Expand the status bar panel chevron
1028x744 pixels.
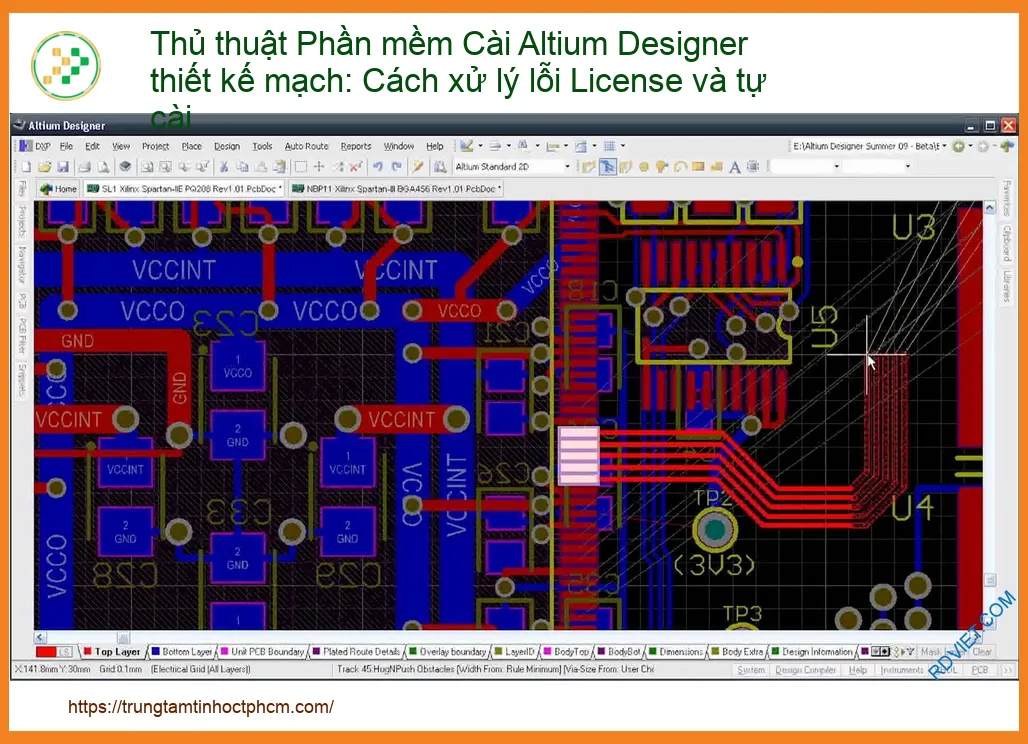pyautogui.click(x=1008, y=670)
